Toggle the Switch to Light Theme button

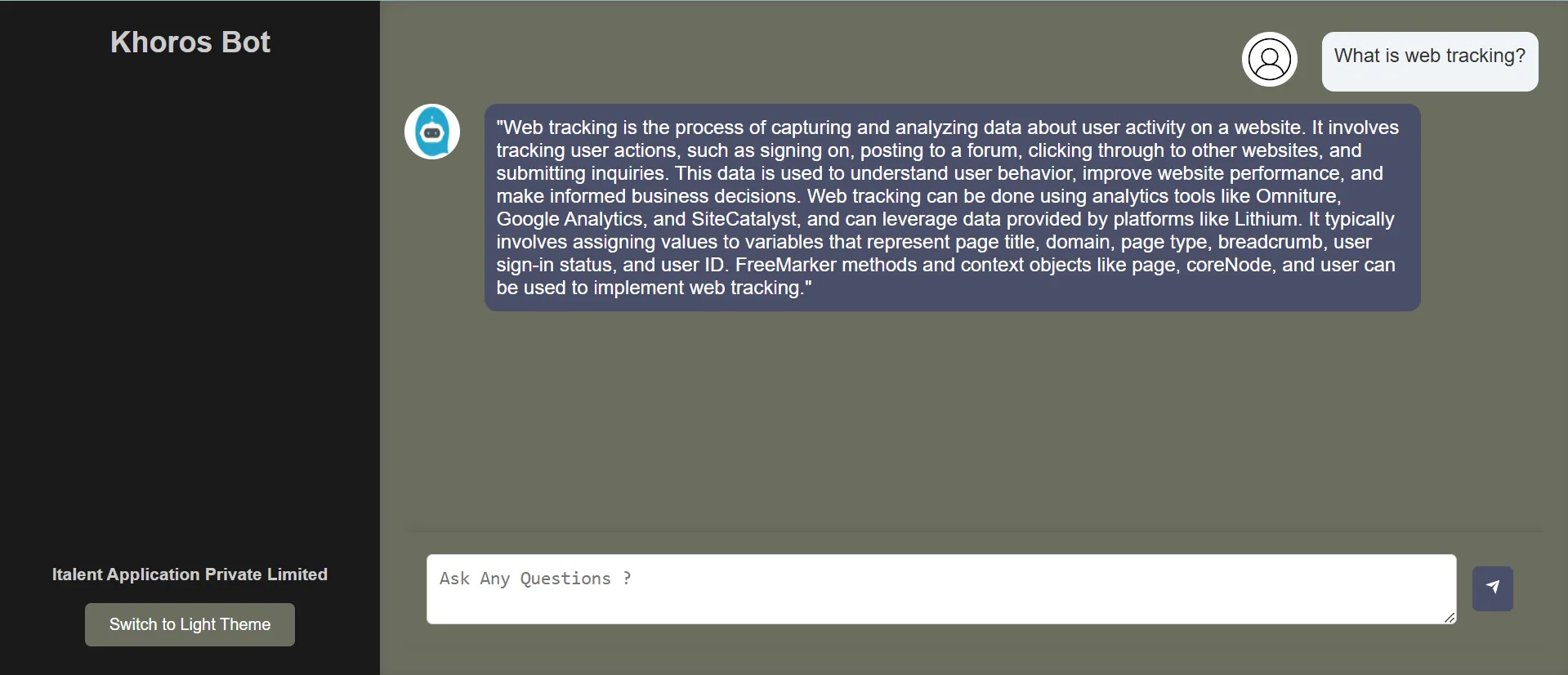pos(190,624)
